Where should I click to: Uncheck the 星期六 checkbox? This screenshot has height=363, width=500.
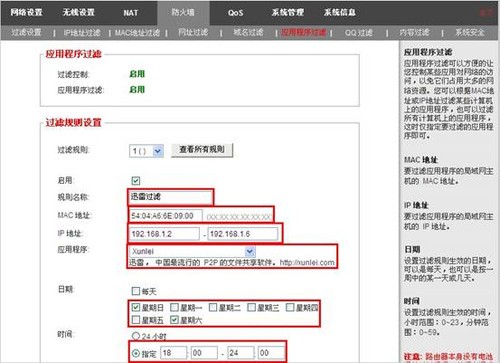coord(174,320)
